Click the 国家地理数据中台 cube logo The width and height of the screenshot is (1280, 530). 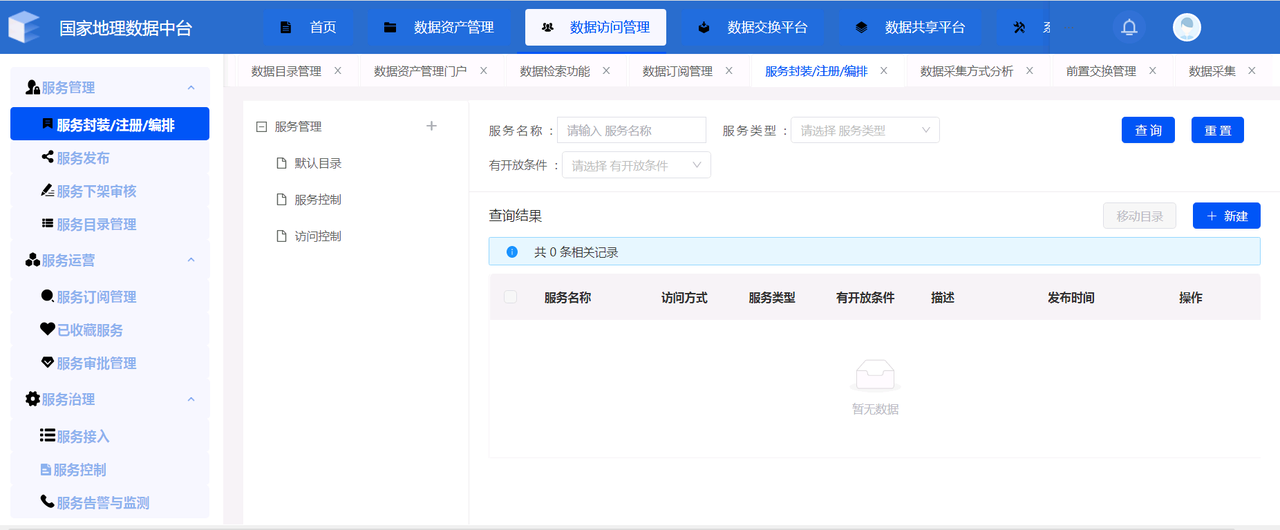tap(24, 28)
